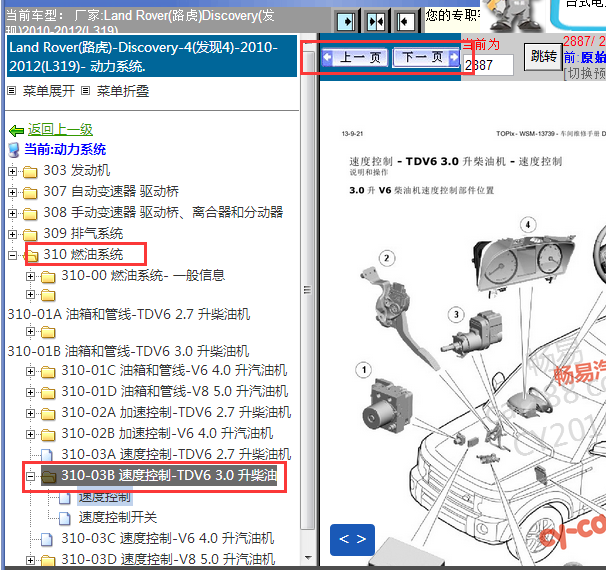This screenshot has width=606, height=570.
Task: Click the folder icon for 310-02B 加速控制
Action: pyautogui.click(x=48, y=435)
